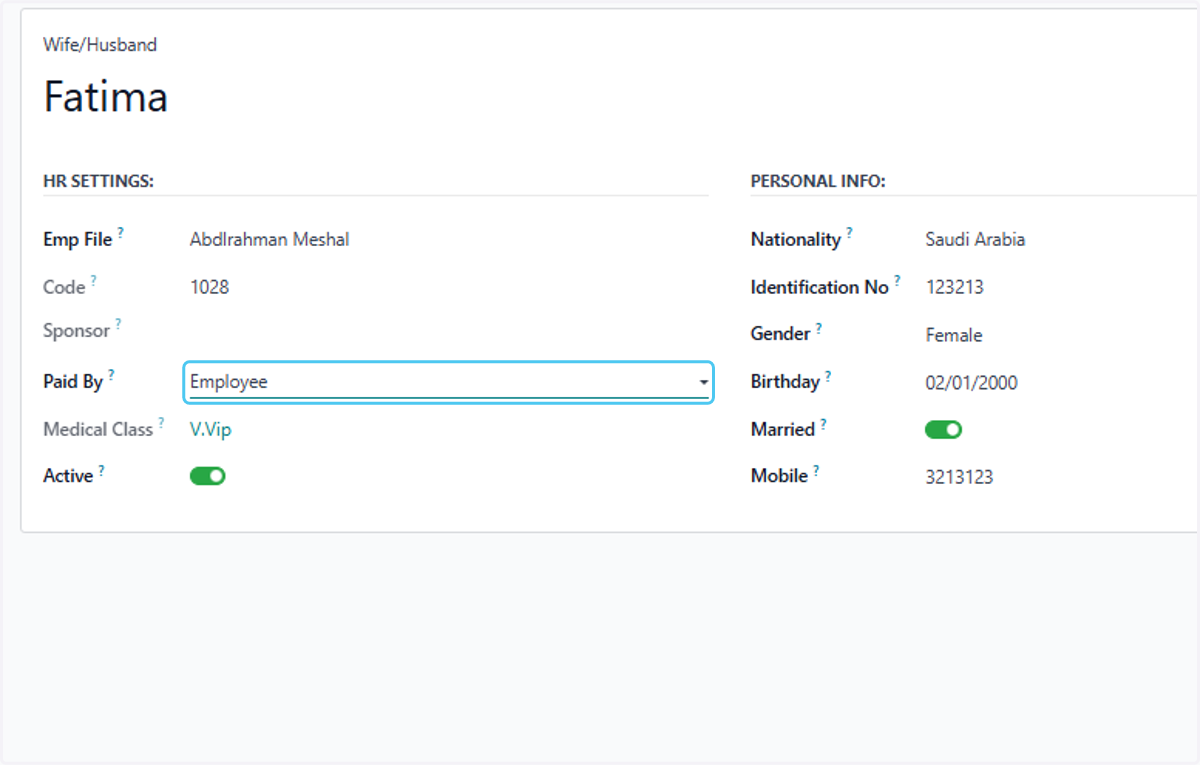Toggle the Active switch off
1200x765 pixels.
coord(208,476)
